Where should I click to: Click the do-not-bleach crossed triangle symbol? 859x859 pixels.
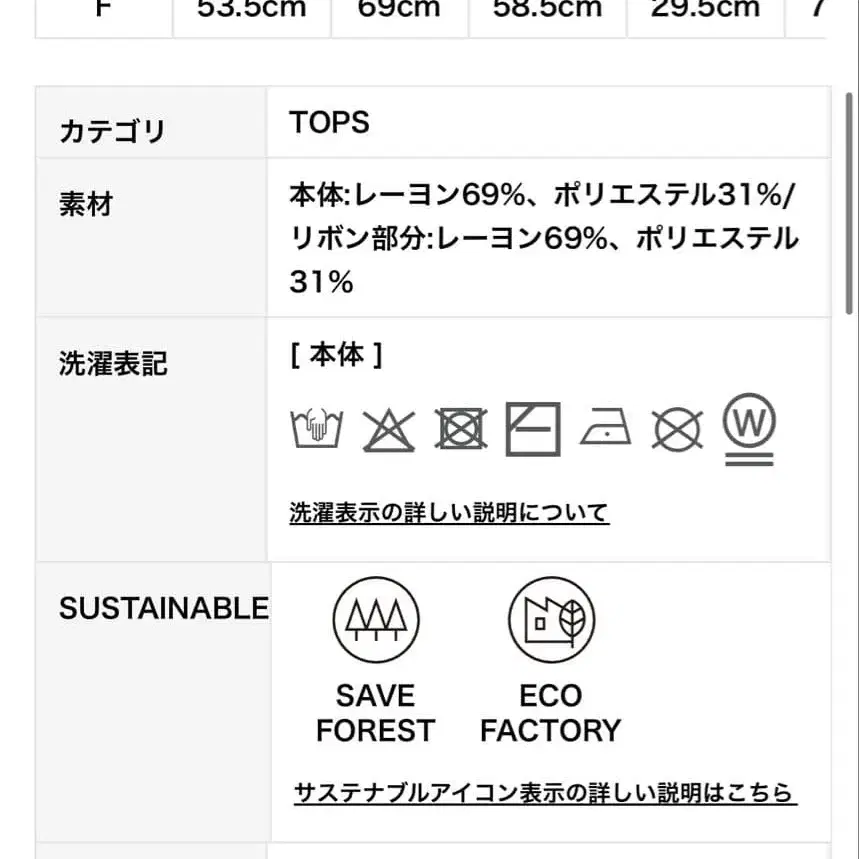[388, 430]
